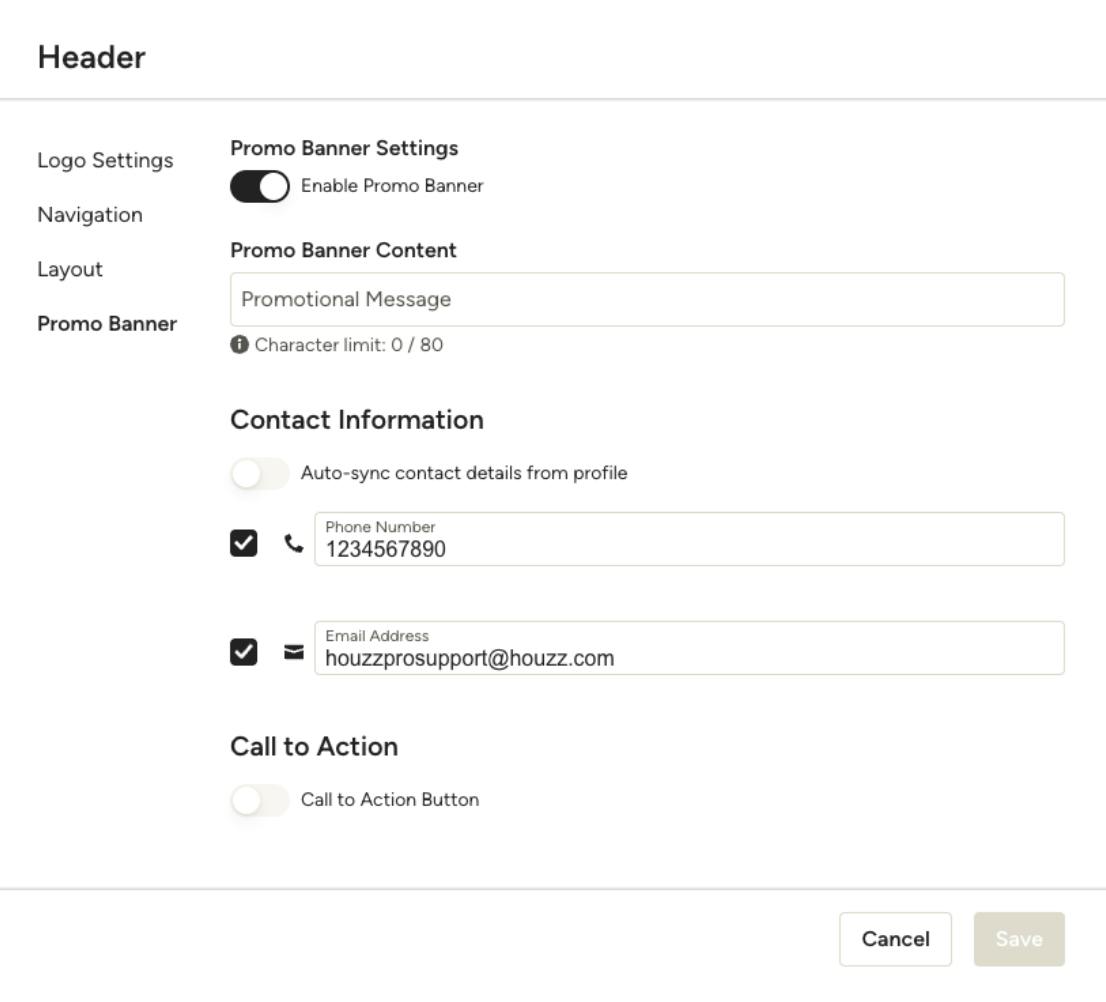Viewport: 1106px width, 1002px height.
Task: Uncheck the Email Address checkbox
Action: tap(243, 652)
